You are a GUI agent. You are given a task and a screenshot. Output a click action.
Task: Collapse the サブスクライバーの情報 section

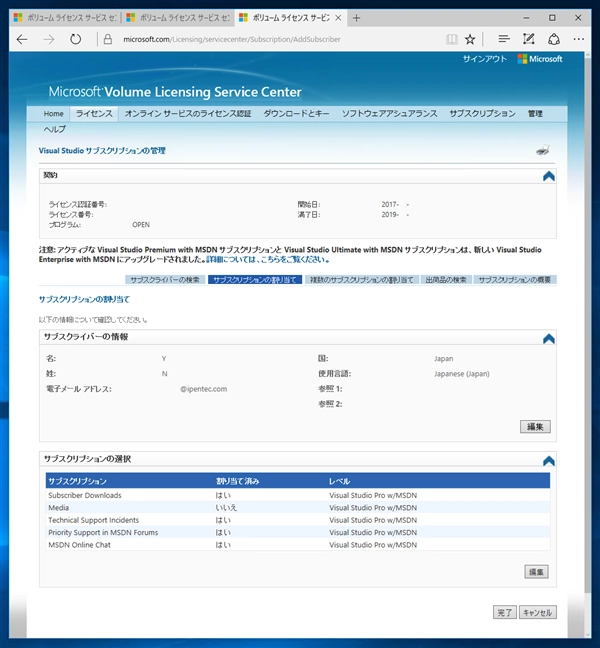pyautogui.click(x=548, y=338)
